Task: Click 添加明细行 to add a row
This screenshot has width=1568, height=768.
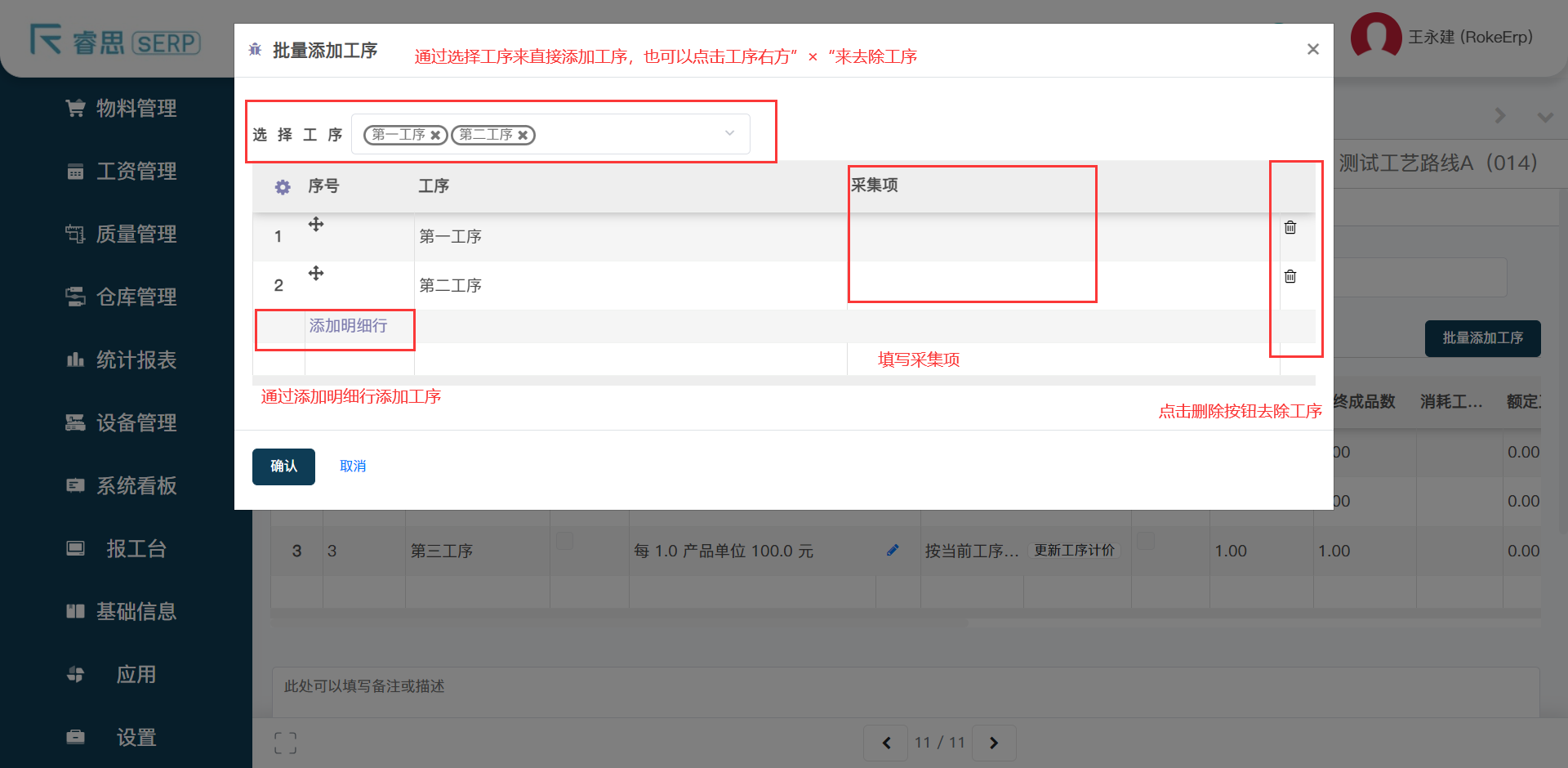Action: coord(348,326)
